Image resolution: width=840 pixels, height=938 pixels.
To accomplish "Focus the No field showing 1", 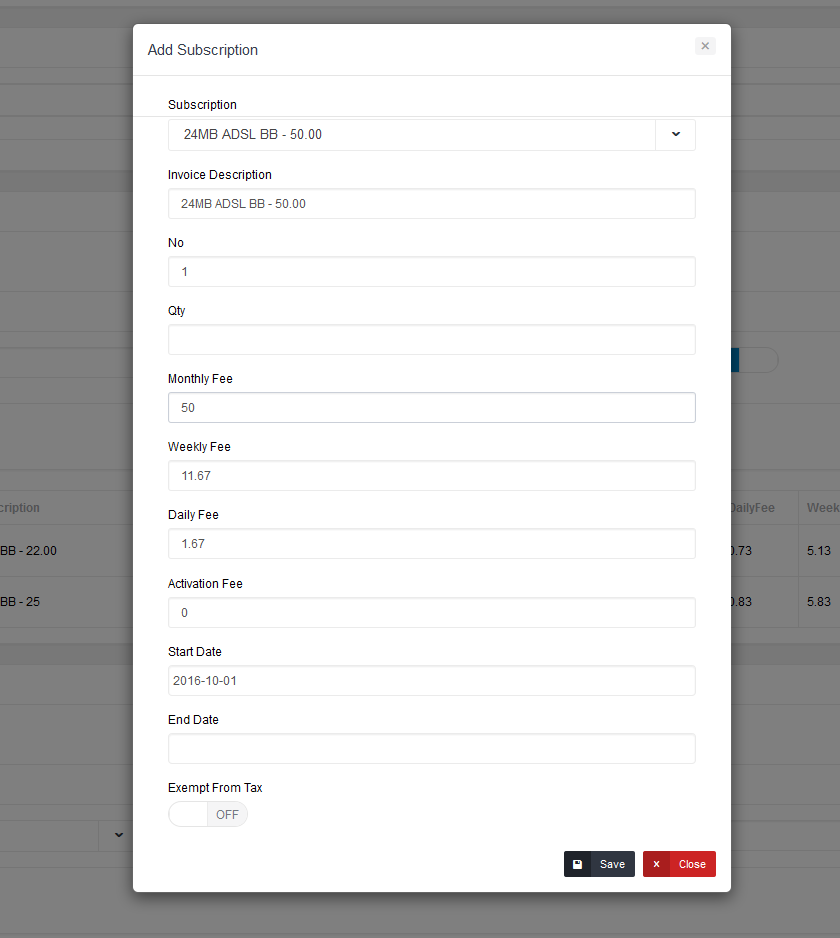I will [x=431, y=271].
